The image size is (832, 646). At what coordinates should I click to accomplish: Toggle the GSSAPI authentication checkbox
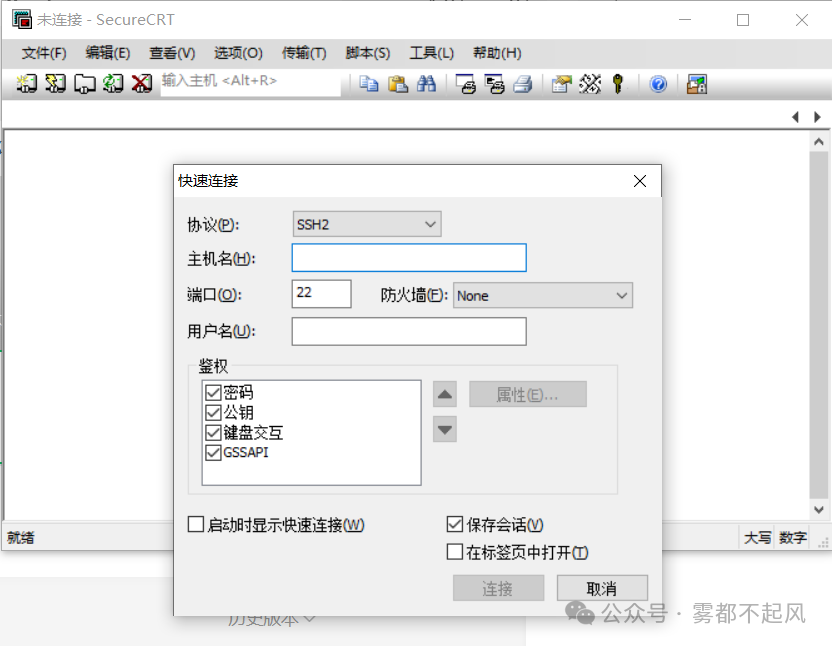213,453
